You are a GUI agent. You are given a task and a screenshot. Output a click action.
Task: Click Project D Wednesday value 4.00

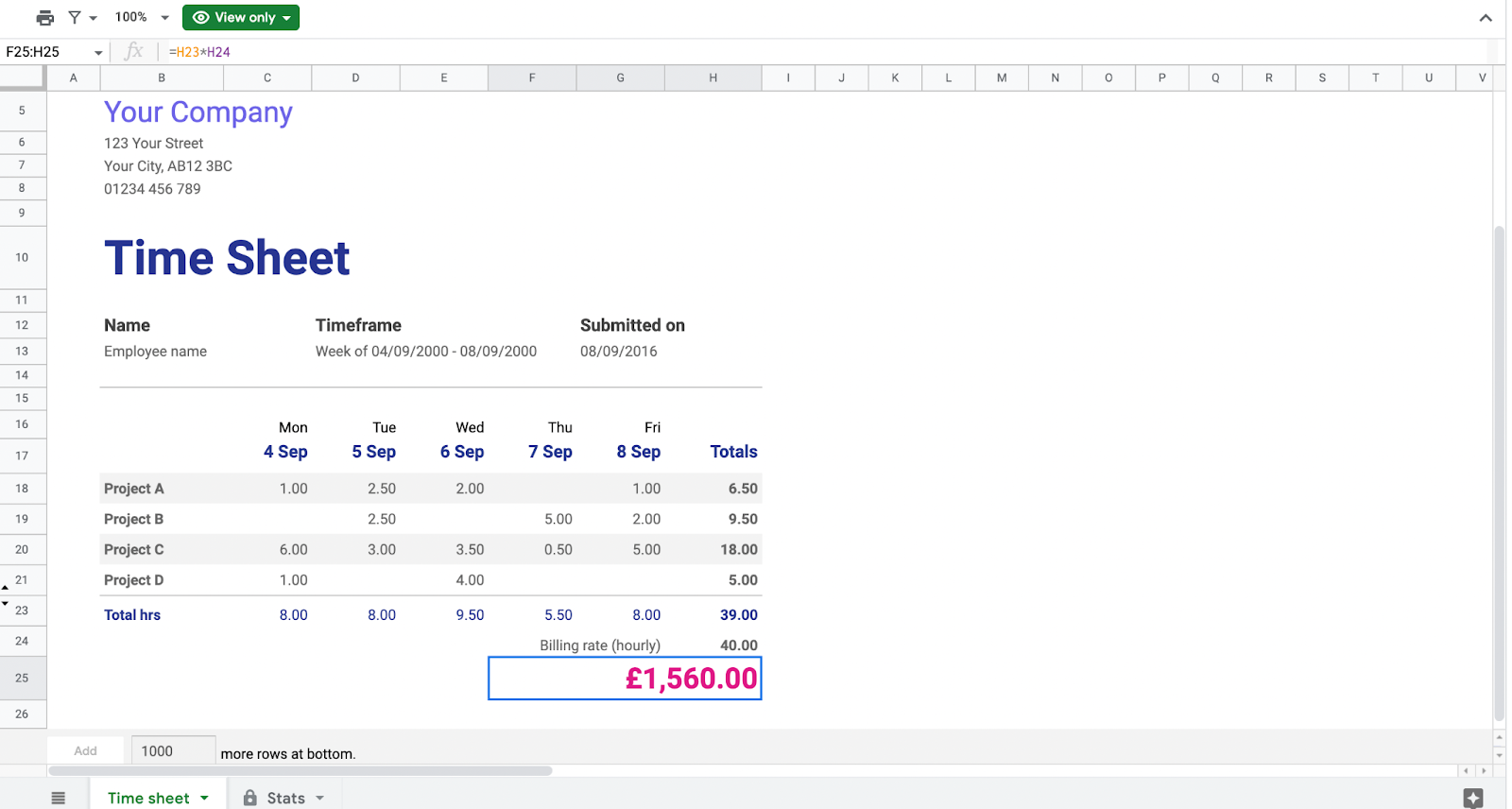pos(470,580)
